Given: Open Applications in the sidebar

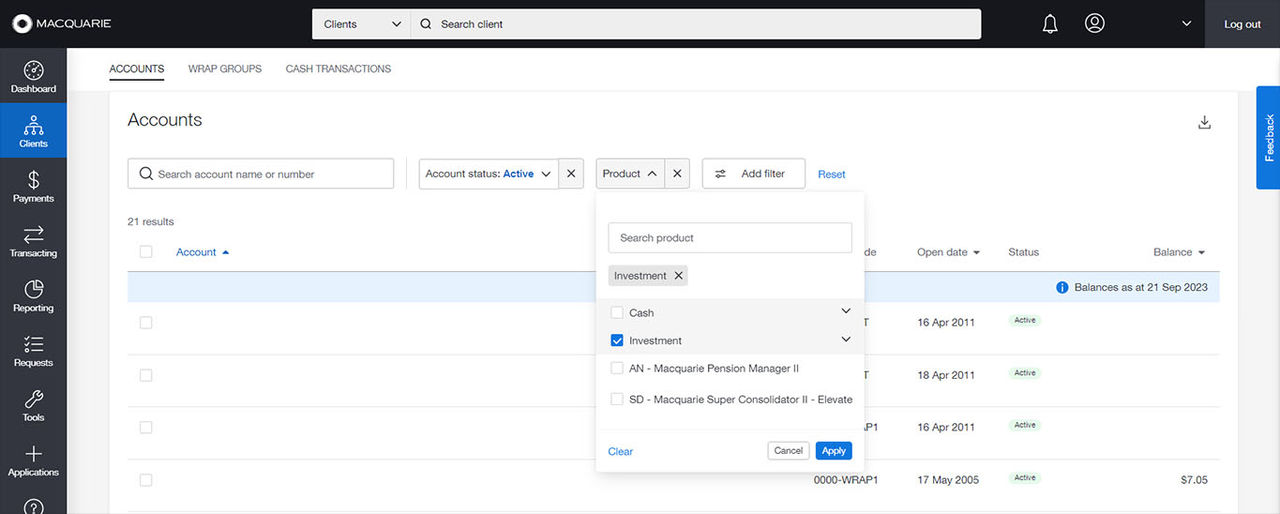Looking at the screenshot, I should coord(33,461).
